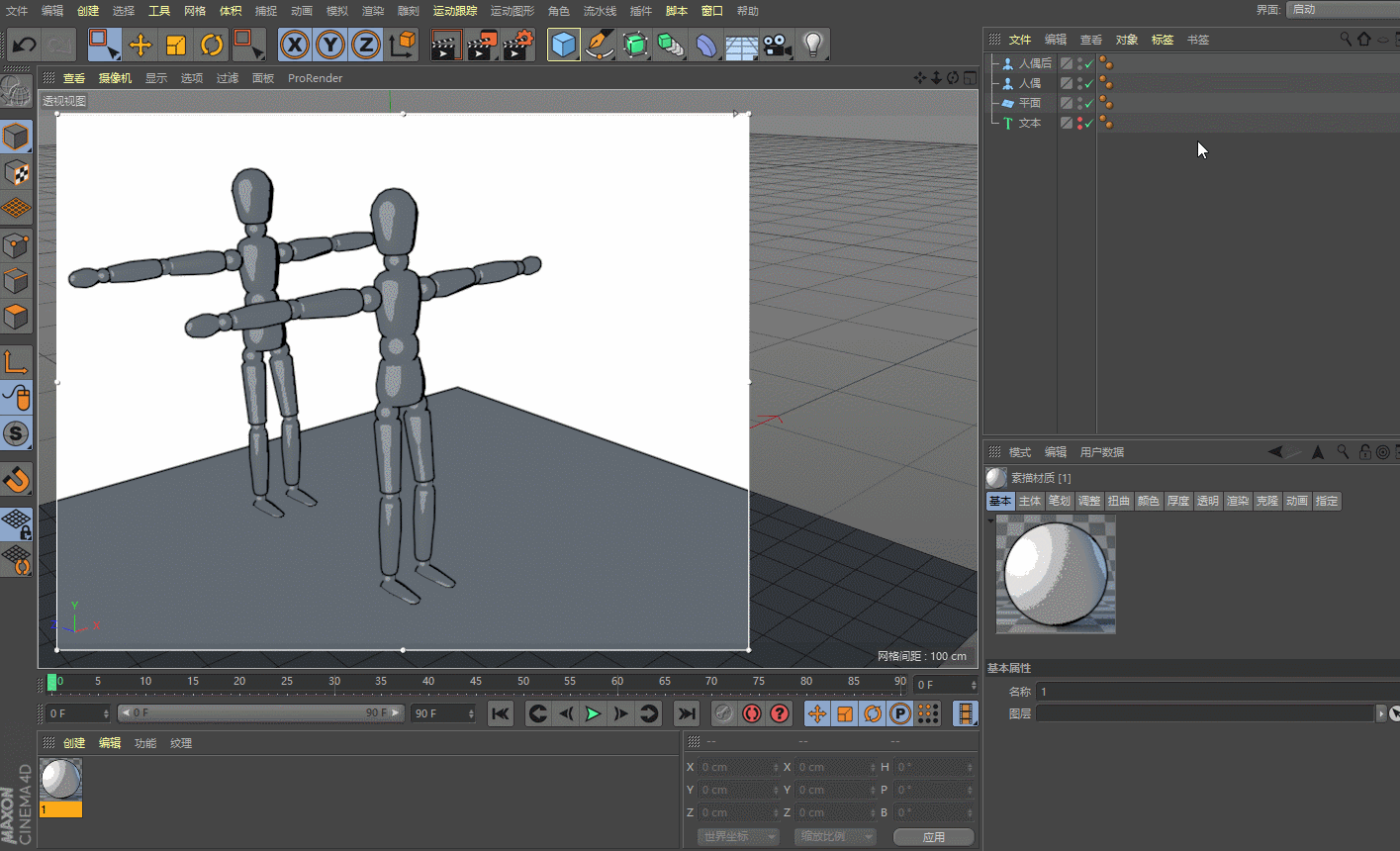The height and width of the screenshot is (851, 1400).
Task: Open the 渲染 menu in menu bar
Action: coord(372,11)
